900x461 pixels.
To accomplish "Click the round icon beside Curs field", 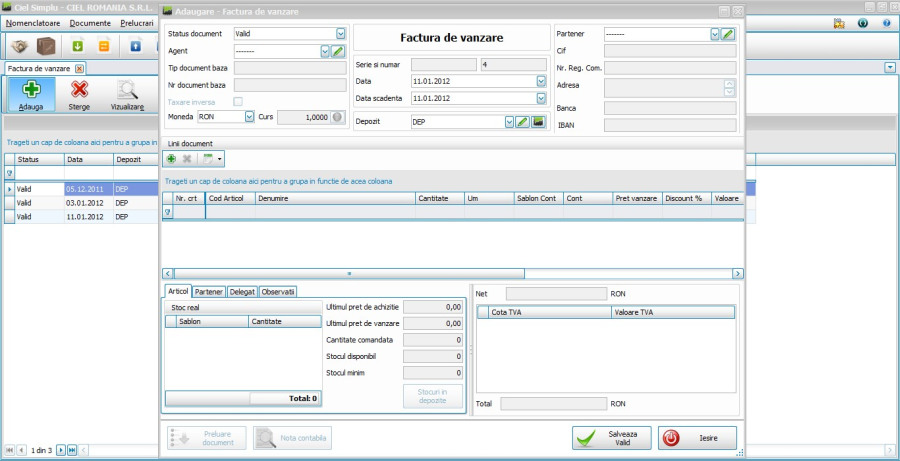I will click(337, 117).
